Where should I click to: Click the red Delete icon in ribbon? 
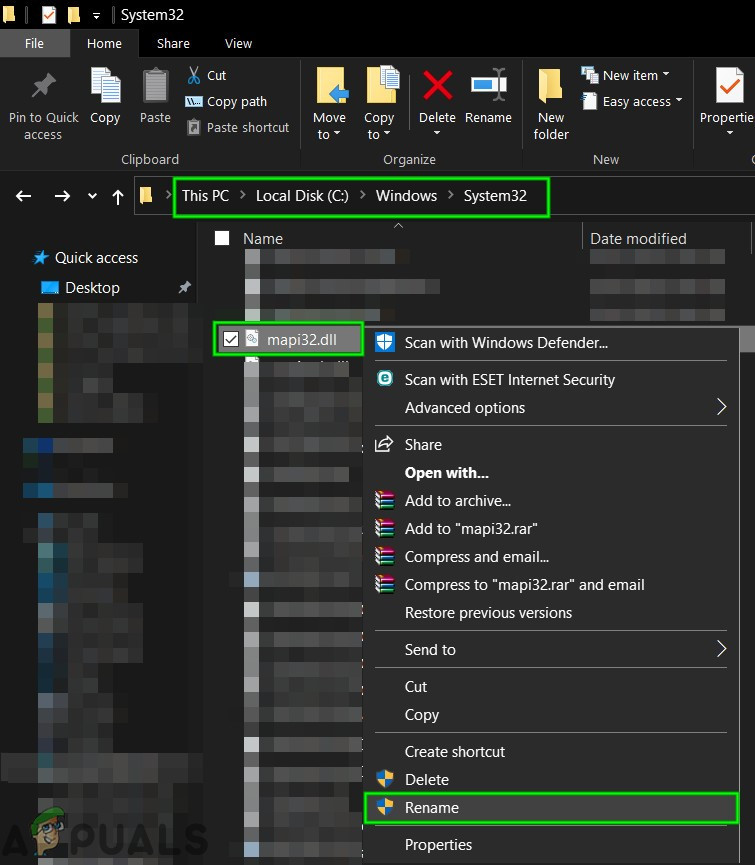tap(437, 86)
